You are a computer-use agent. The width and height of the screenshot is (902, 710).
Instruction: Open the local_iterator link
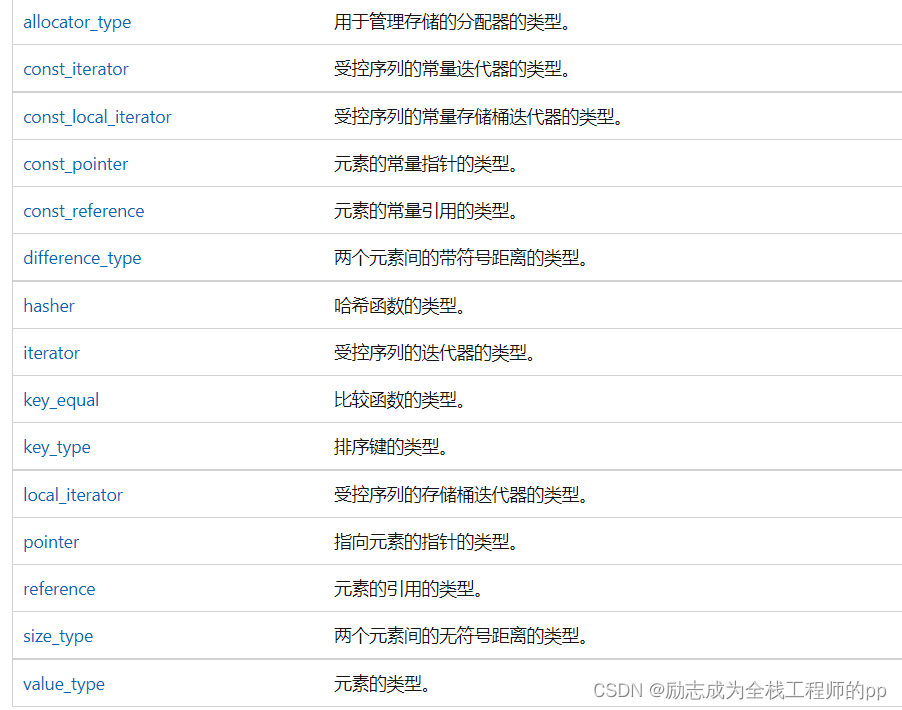pyautogui.click(x=73, y=495)
